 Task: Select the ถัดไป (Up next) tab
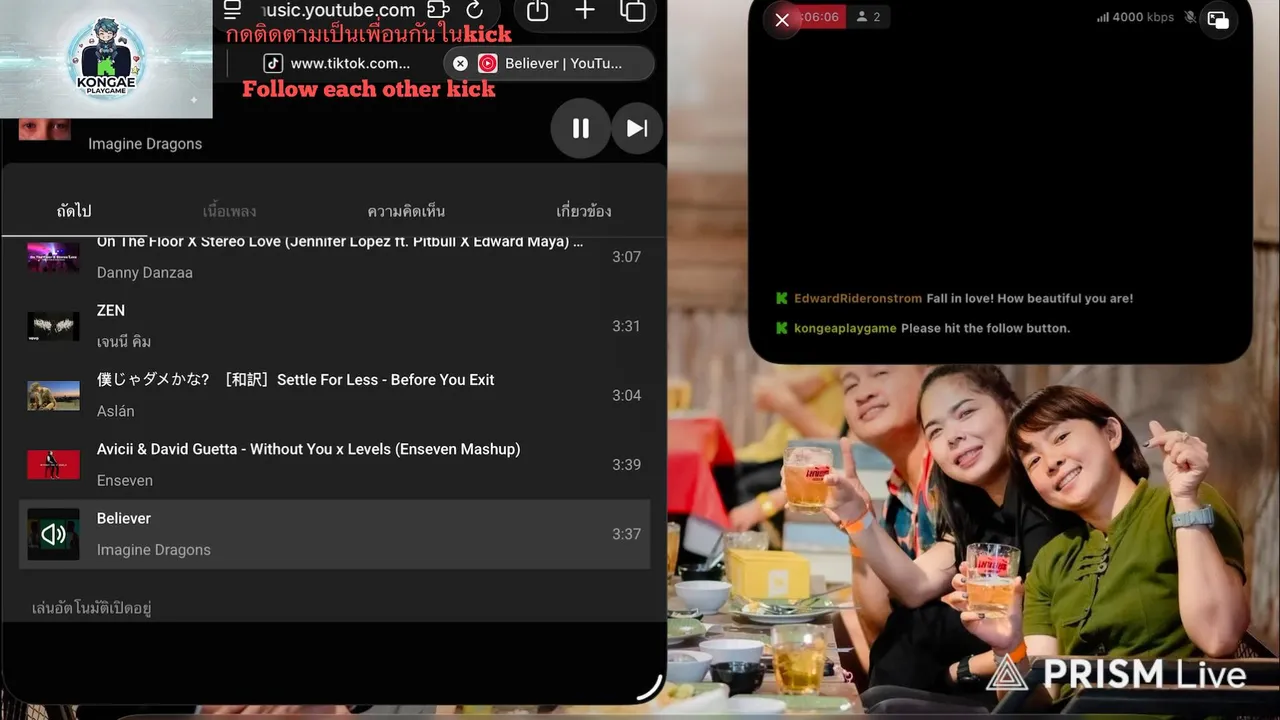[74, 211]
